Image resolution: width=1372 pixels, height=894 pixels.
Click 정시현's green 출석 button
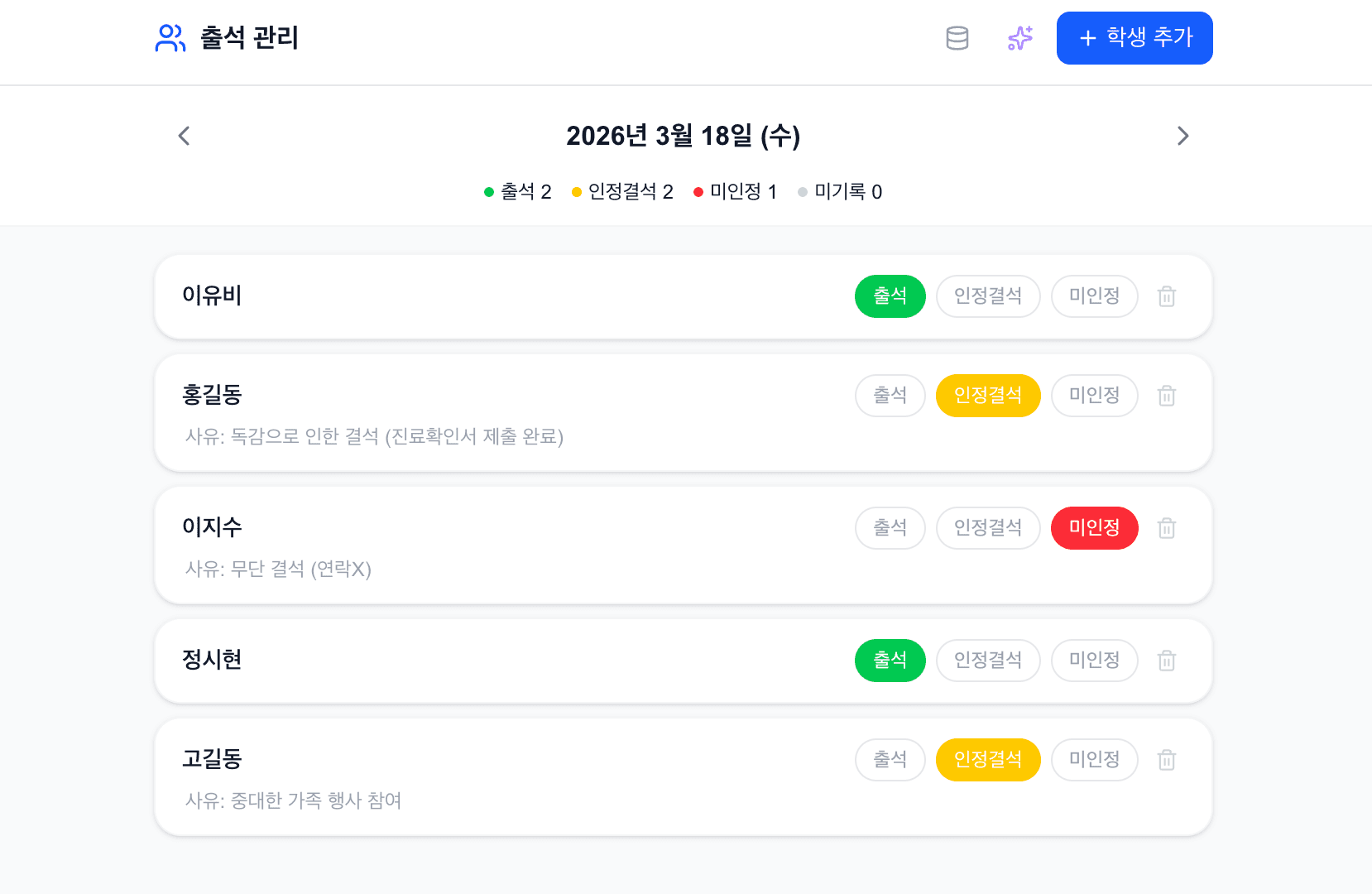coord(890,661)
